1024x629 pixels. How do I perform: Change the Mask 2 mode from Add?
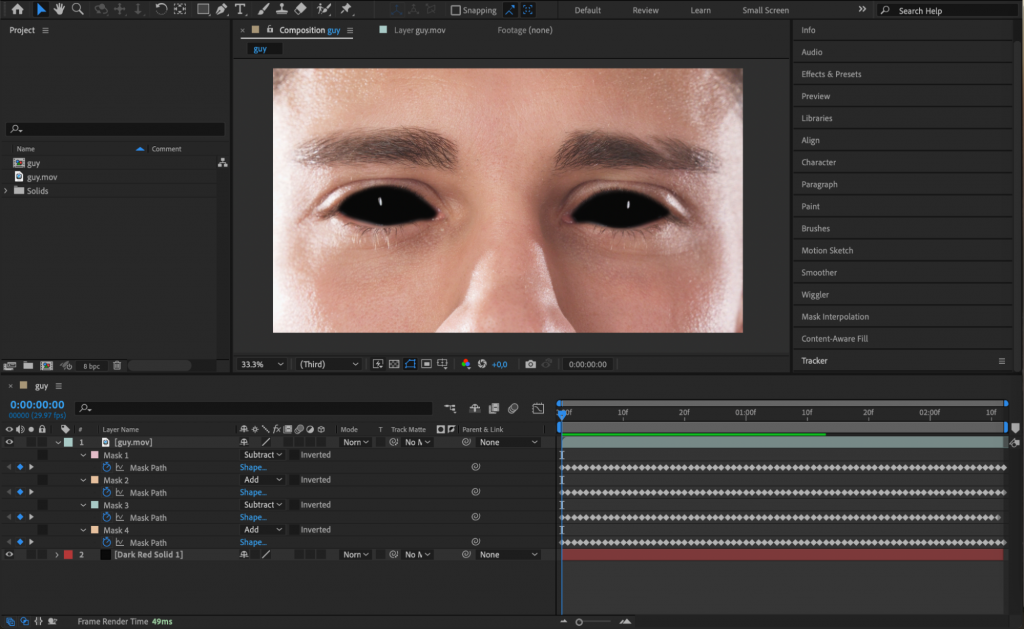[262, 480]
